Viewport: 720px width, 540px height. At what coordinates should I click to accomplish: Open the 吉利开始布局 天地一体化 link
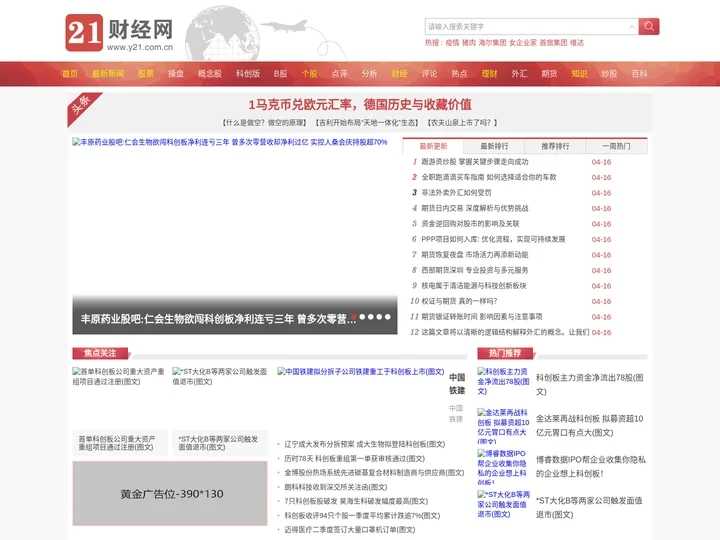point(367,123)
